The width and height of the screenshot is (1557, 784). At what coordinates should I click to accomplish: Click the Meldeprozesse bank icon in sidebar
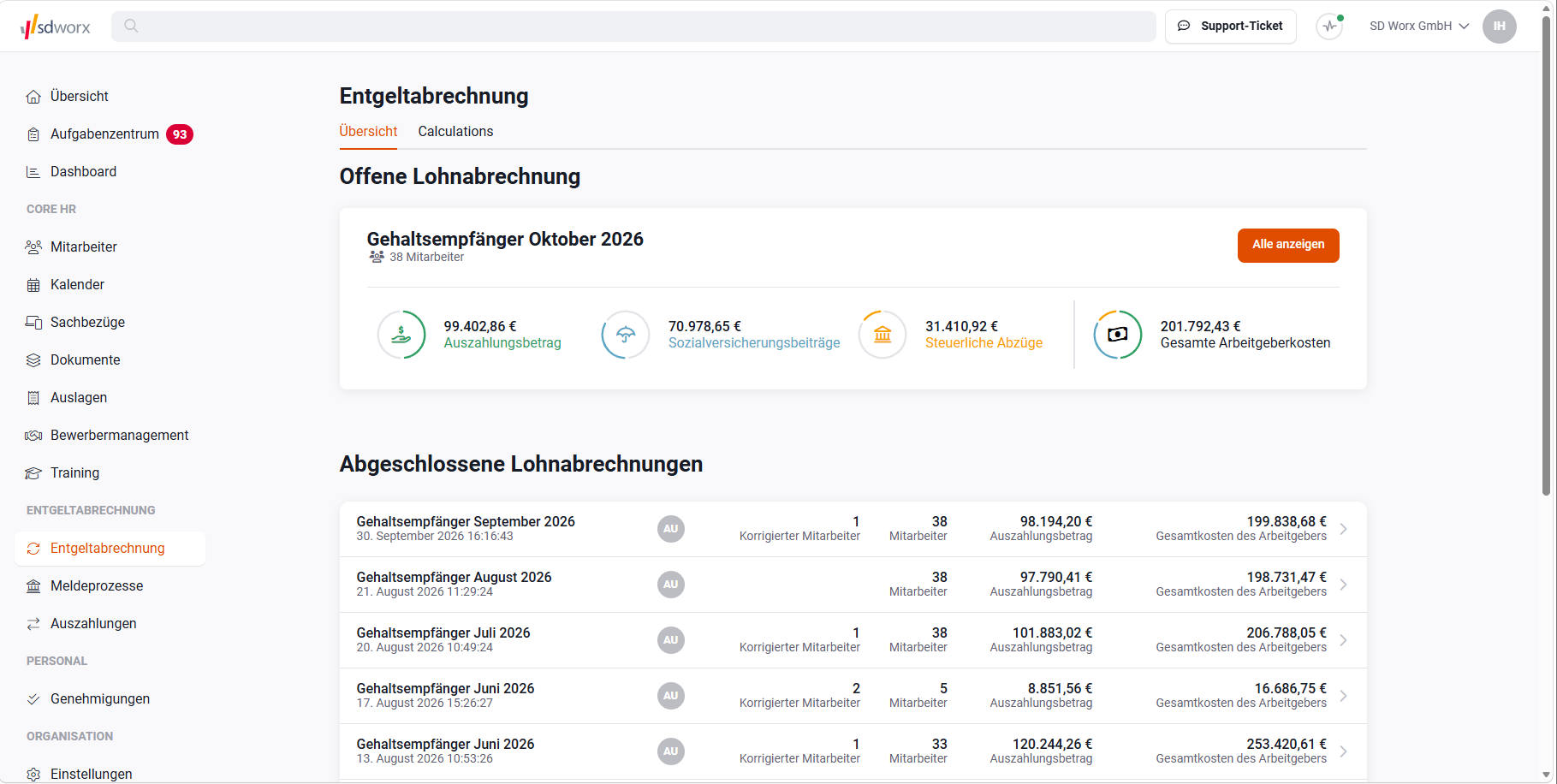(33, 586)
